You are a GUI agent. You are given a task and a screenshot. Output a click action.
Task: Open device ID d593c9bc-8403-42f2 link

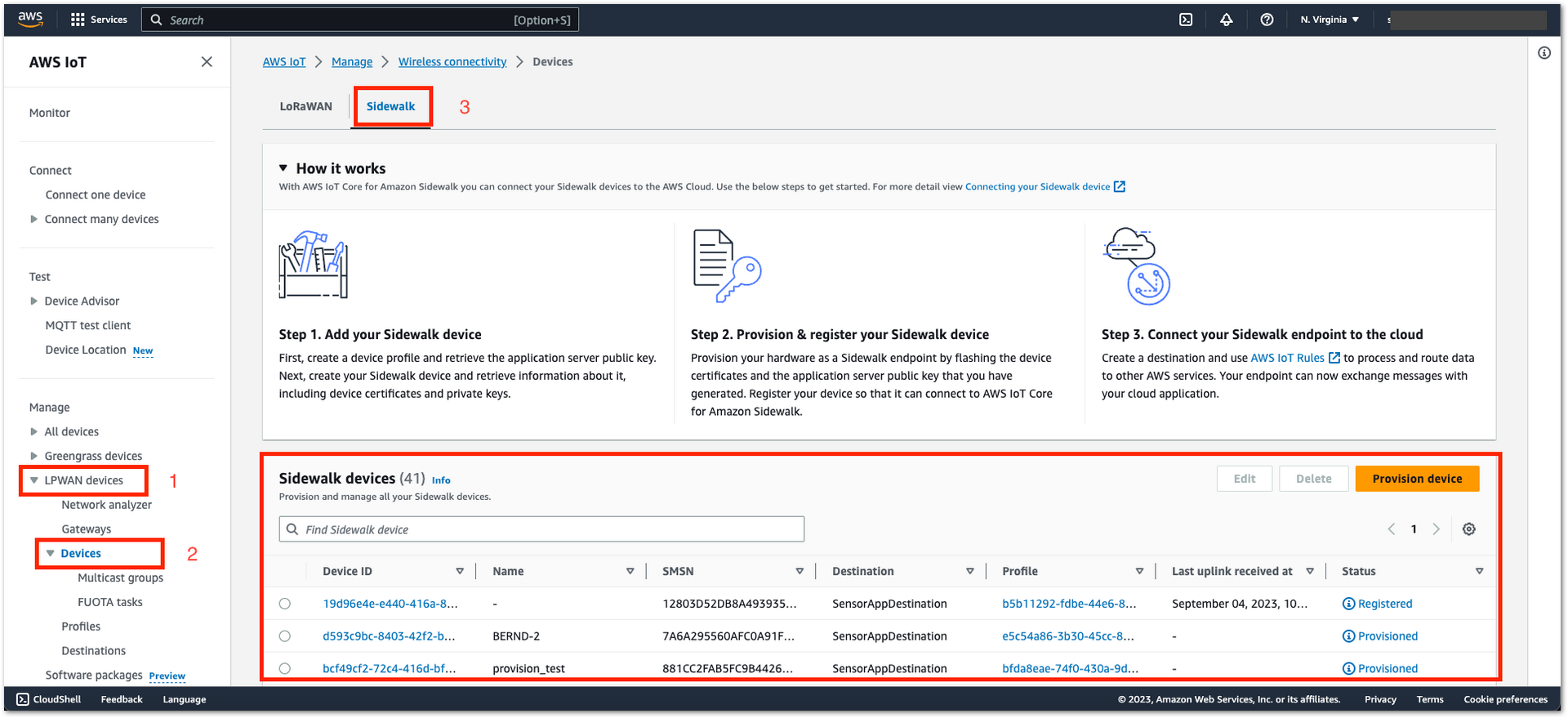(390, 636)
